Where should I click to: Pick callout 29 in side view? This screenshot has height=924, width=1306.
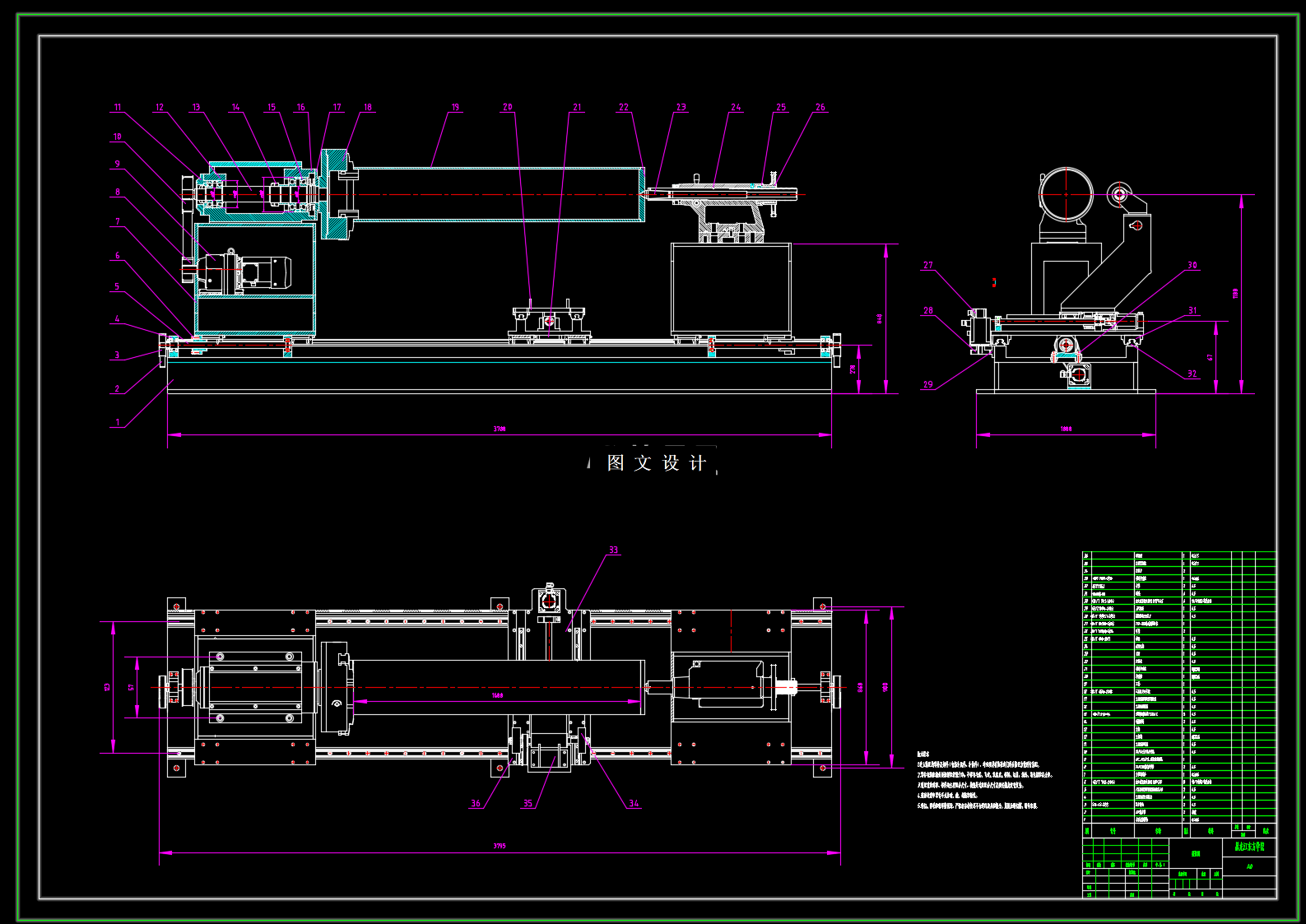928,385
